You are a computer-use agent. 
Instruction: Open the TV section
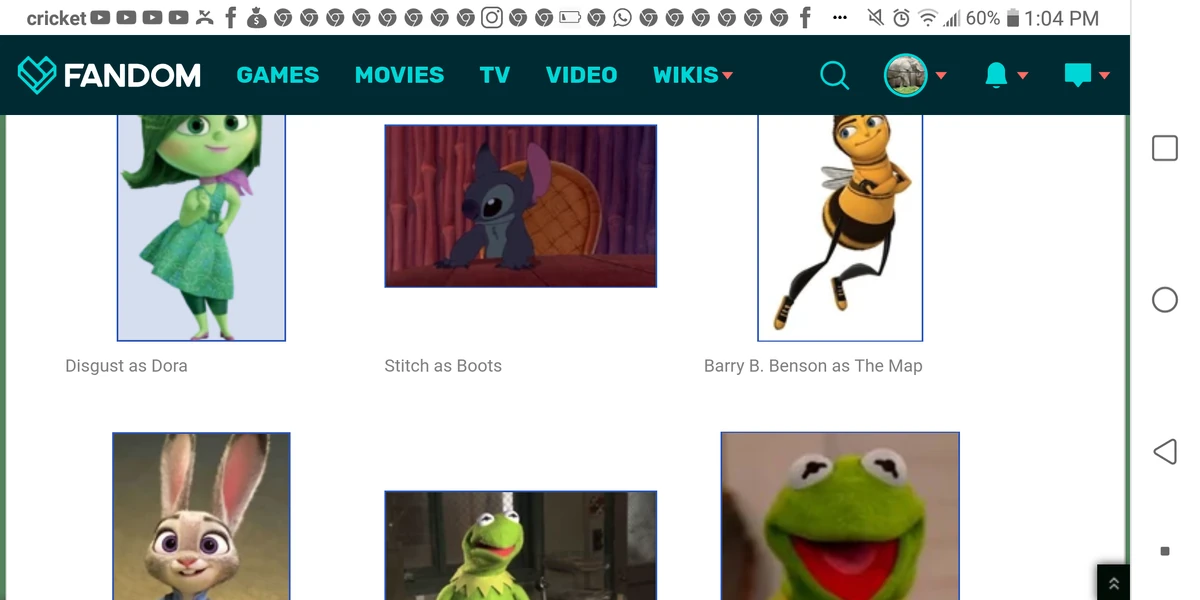pos(494,74)
